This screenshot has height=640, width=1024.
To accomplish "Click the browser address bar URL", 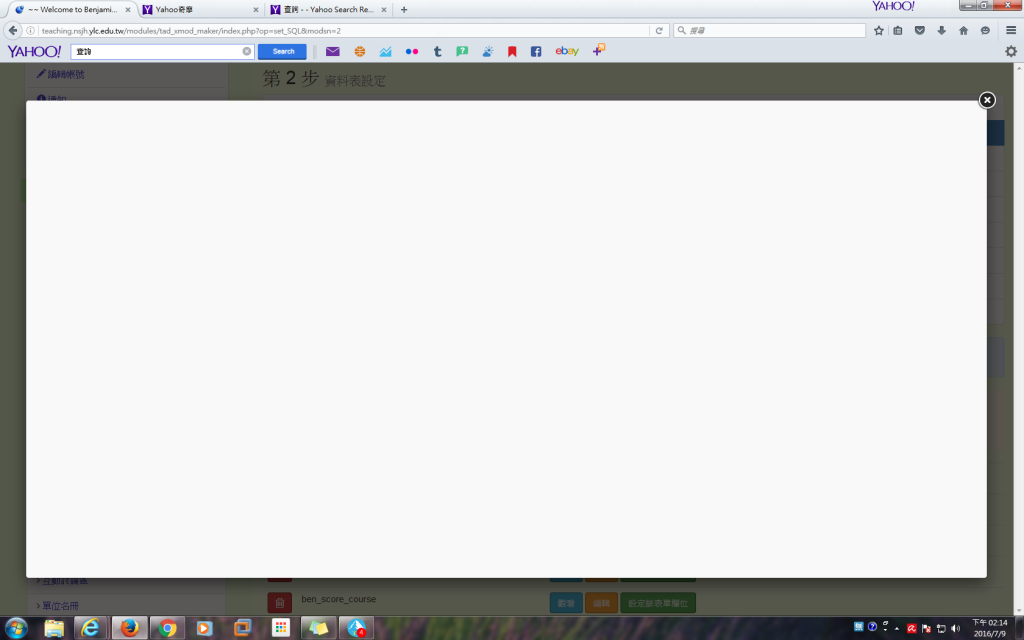I will pyautogui.click(x=191, y=31).
